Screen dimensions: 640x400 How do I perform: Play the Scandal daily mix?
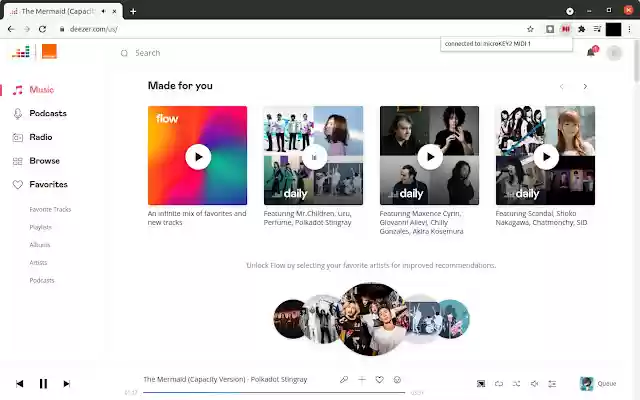click(x=546, y=157)
